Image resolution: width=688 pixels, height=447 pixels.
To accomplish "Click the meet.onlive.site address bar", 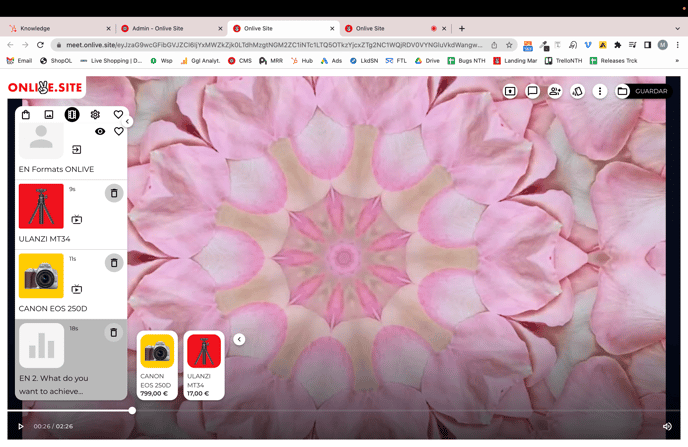I will [x=274, y=45].
